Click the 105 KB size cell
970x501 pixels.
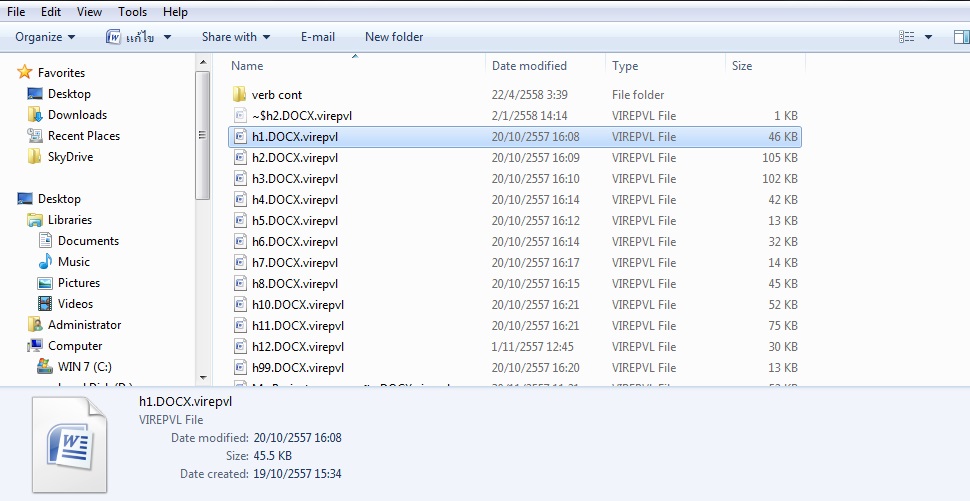point(779,158)
